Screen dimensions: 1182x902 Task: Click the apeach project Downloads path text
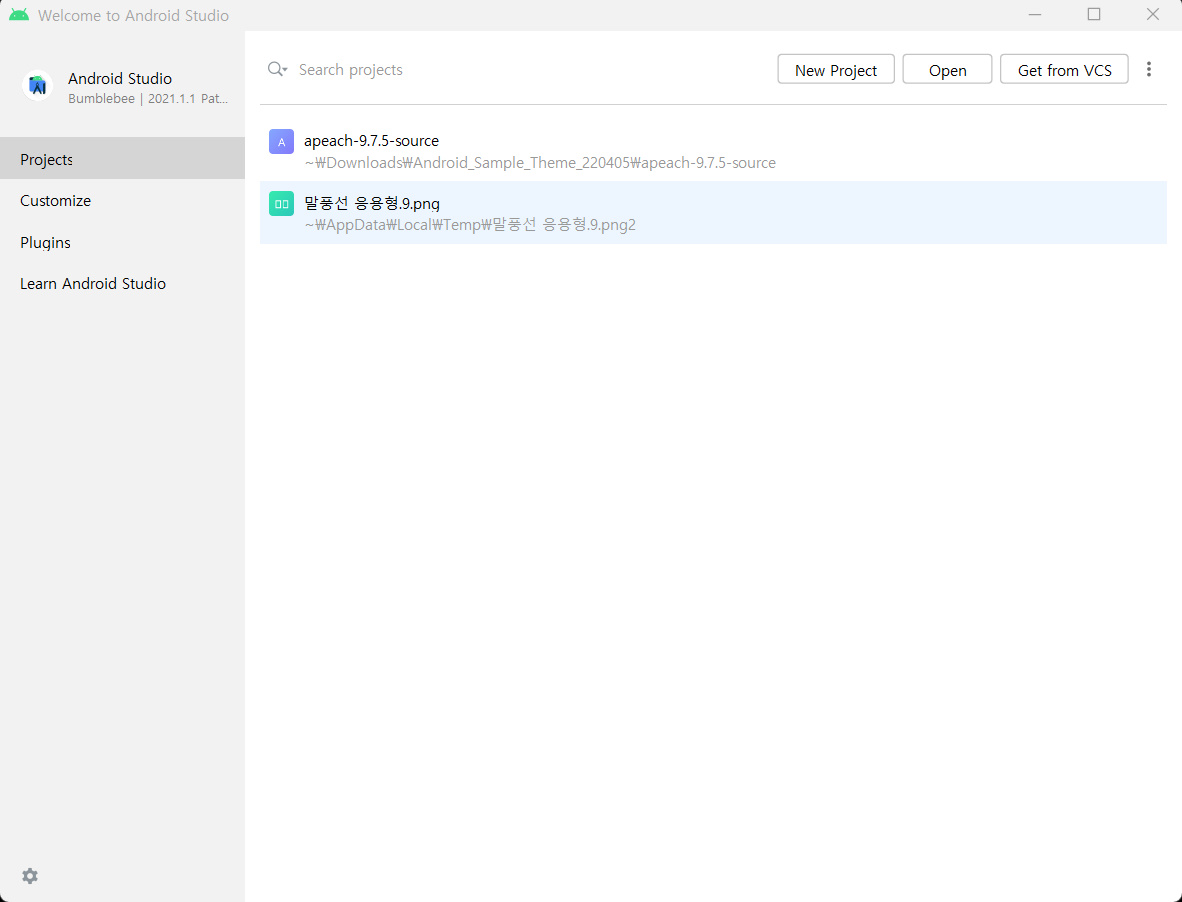540,163
